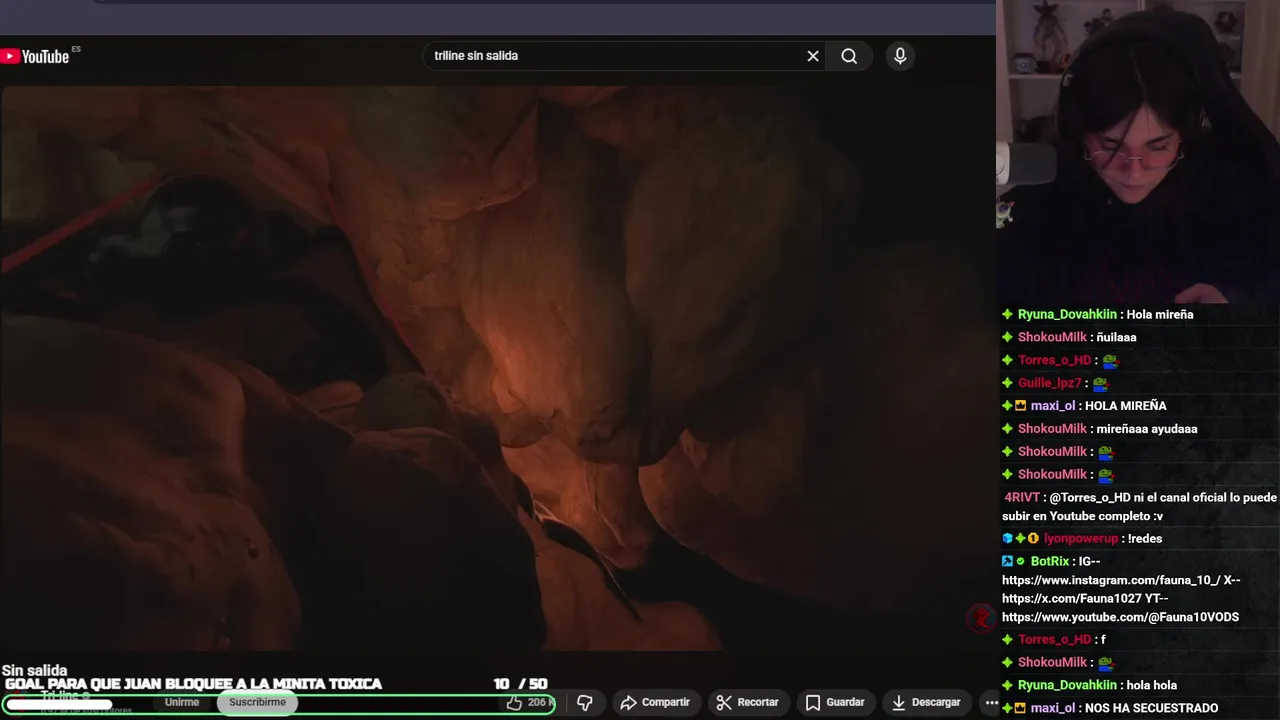
Task: Click 'mireñaaa ayudaaa' chat message
Action: point(1147,429)
